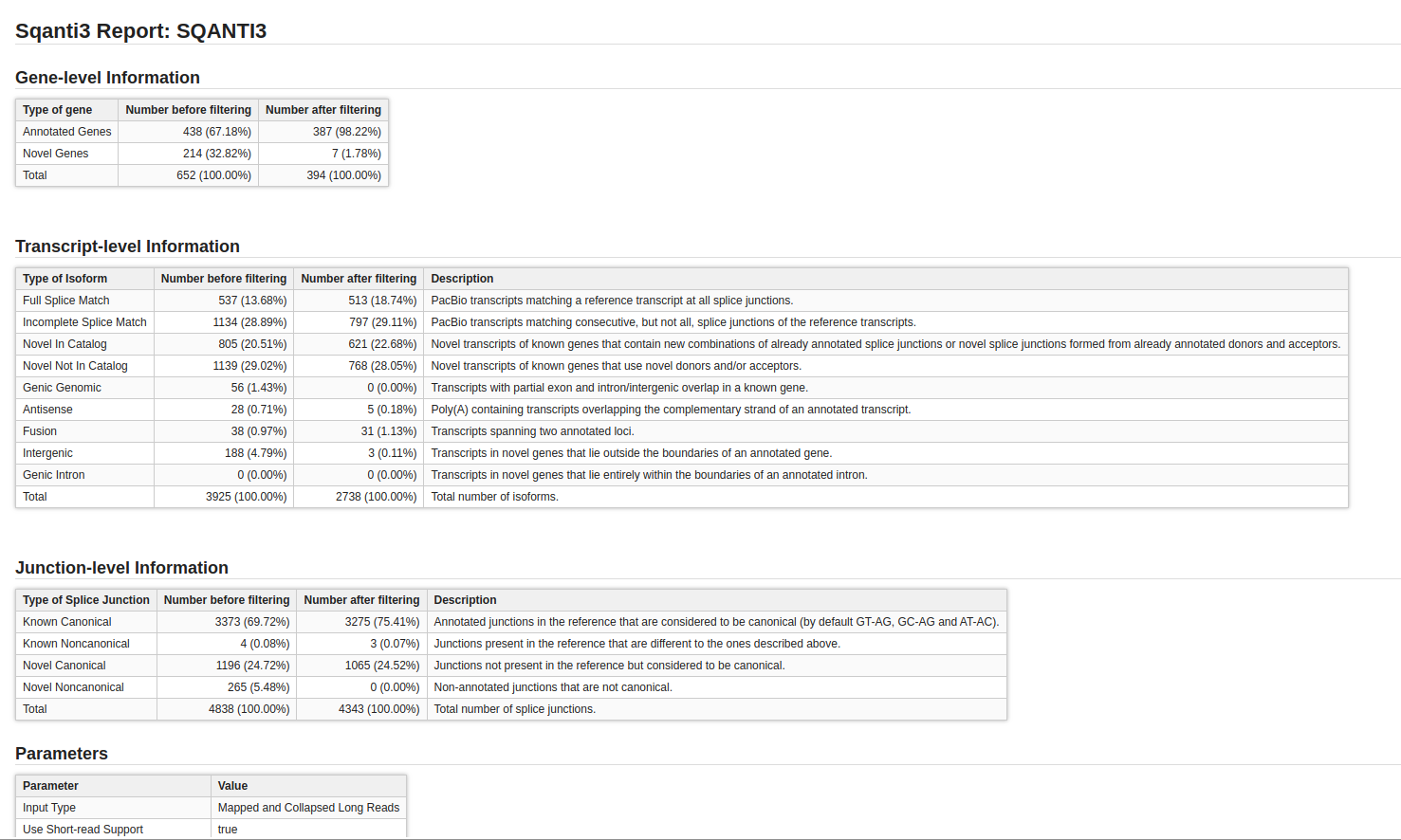Select the Mapped and Collapsed Long Reads value

[x=308, y=808]
